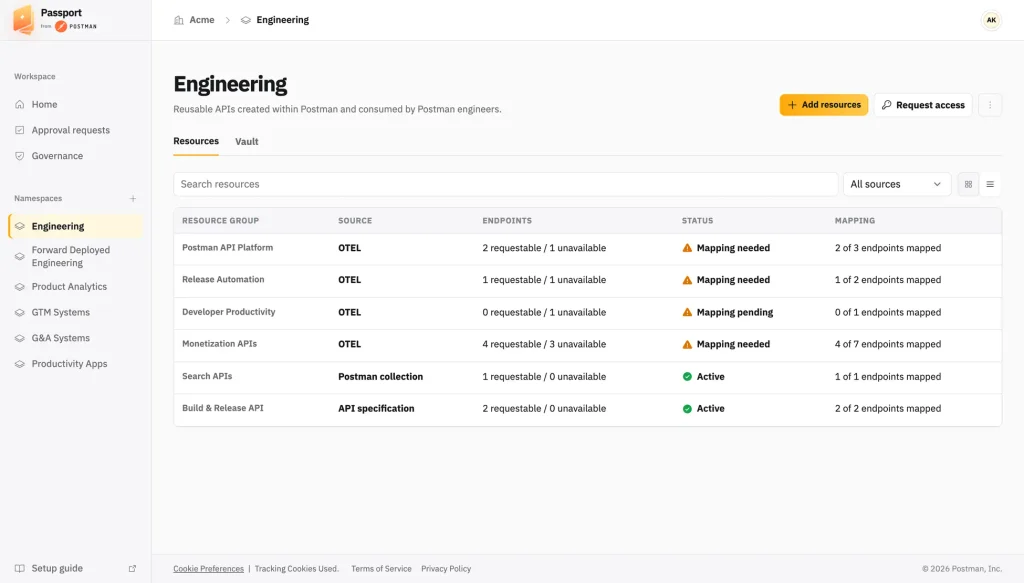Click the Forward Deployed Engineering namespace icon
The height and width of the screenshot is (583, 1024).
(20, 257)
